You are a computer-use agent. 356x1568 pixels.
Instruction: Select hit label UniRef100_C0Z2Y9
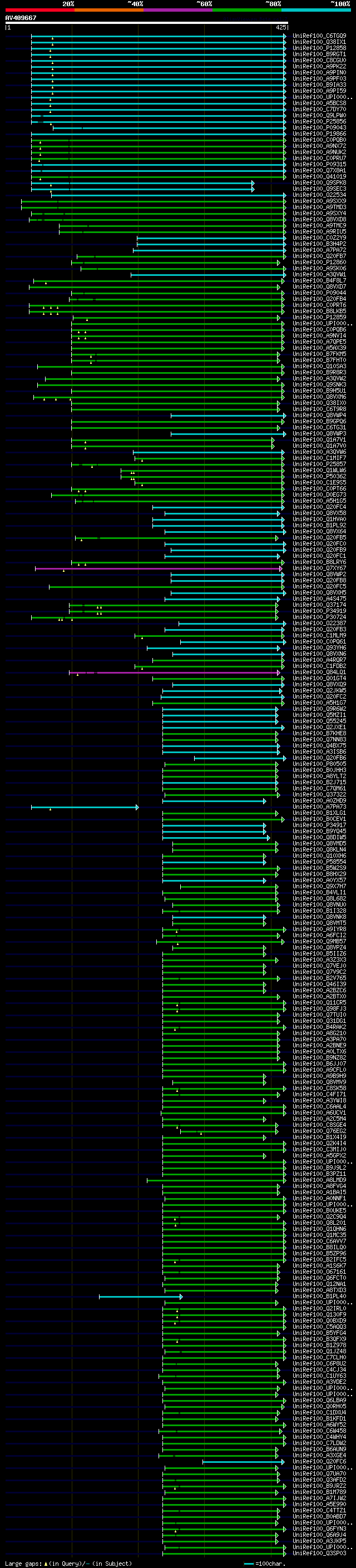[319, 238]
